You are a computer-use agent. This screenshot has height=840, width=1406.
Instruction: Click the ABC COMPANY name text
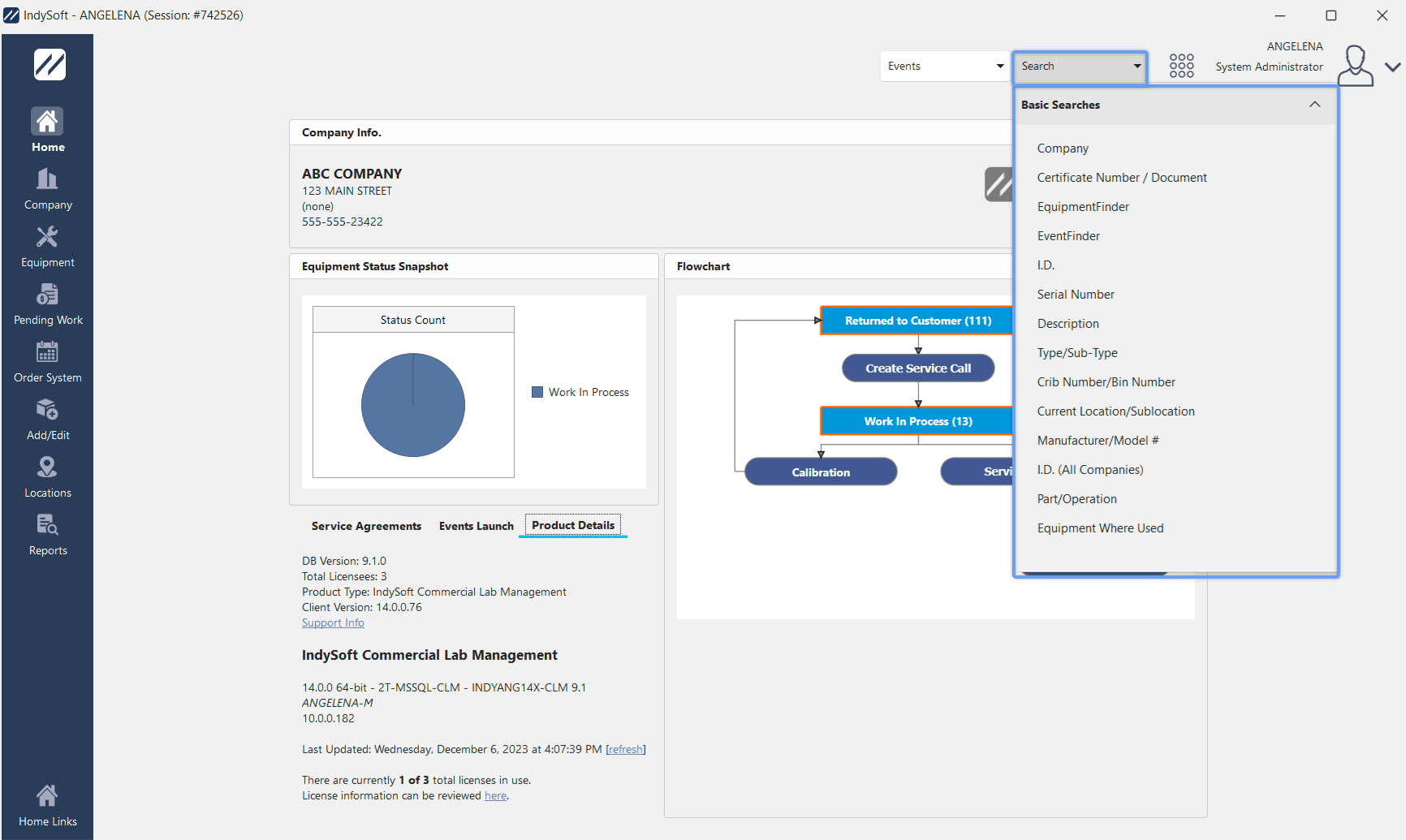click(x=351, y=174)
